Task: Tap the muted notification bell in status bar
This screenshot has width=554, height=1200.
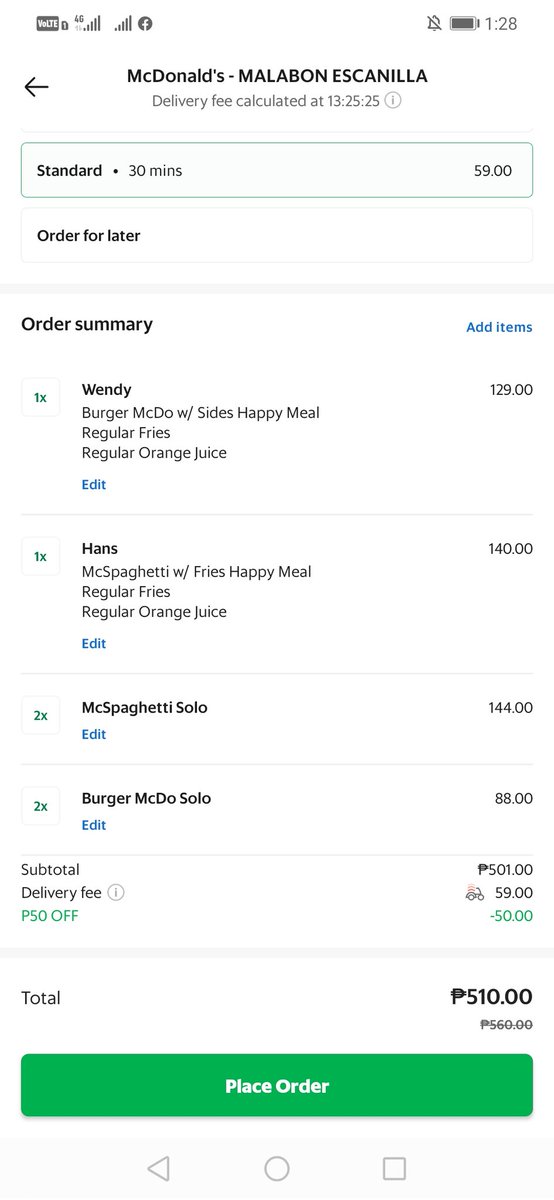Action: point(434,23)
